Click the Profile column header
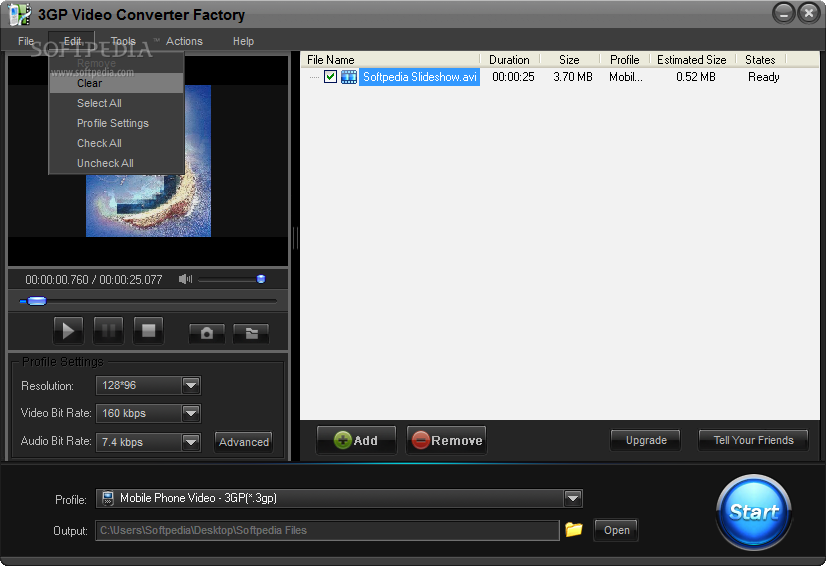This screenshot has width=826, height=566. tap(625, 60)
